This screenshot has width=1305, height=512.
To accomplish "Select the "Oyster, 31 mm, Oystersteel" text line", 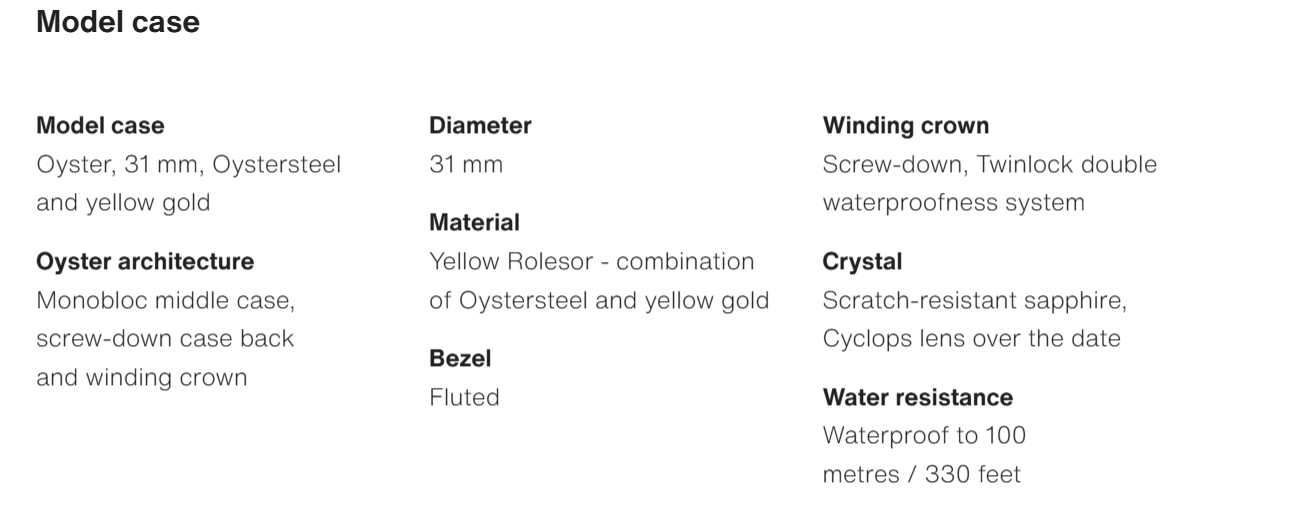I will click(188, 164).
